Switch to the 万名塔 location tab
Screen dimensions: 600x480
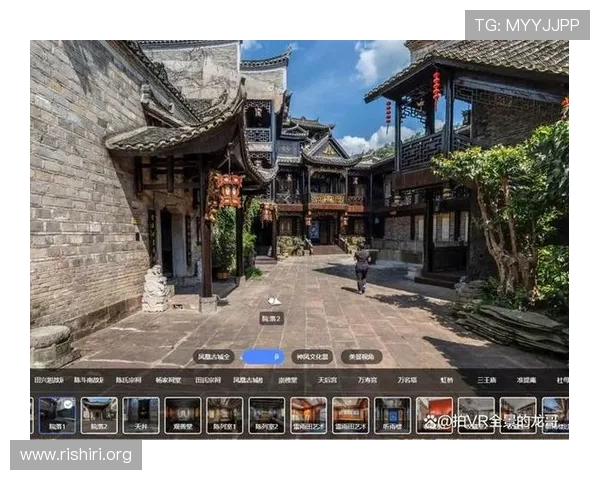tap(407, 380)
